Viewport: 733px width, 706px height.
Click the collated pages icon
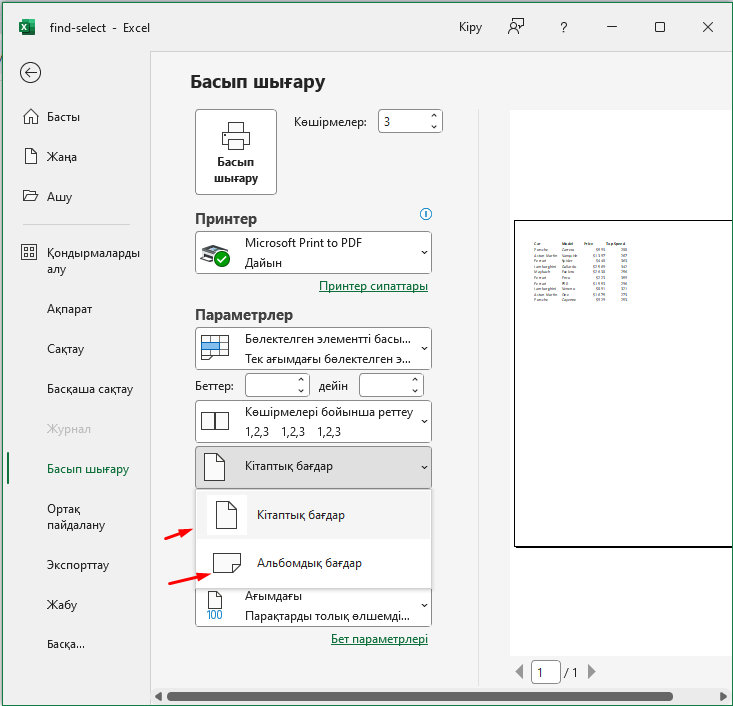click(215, 421)
